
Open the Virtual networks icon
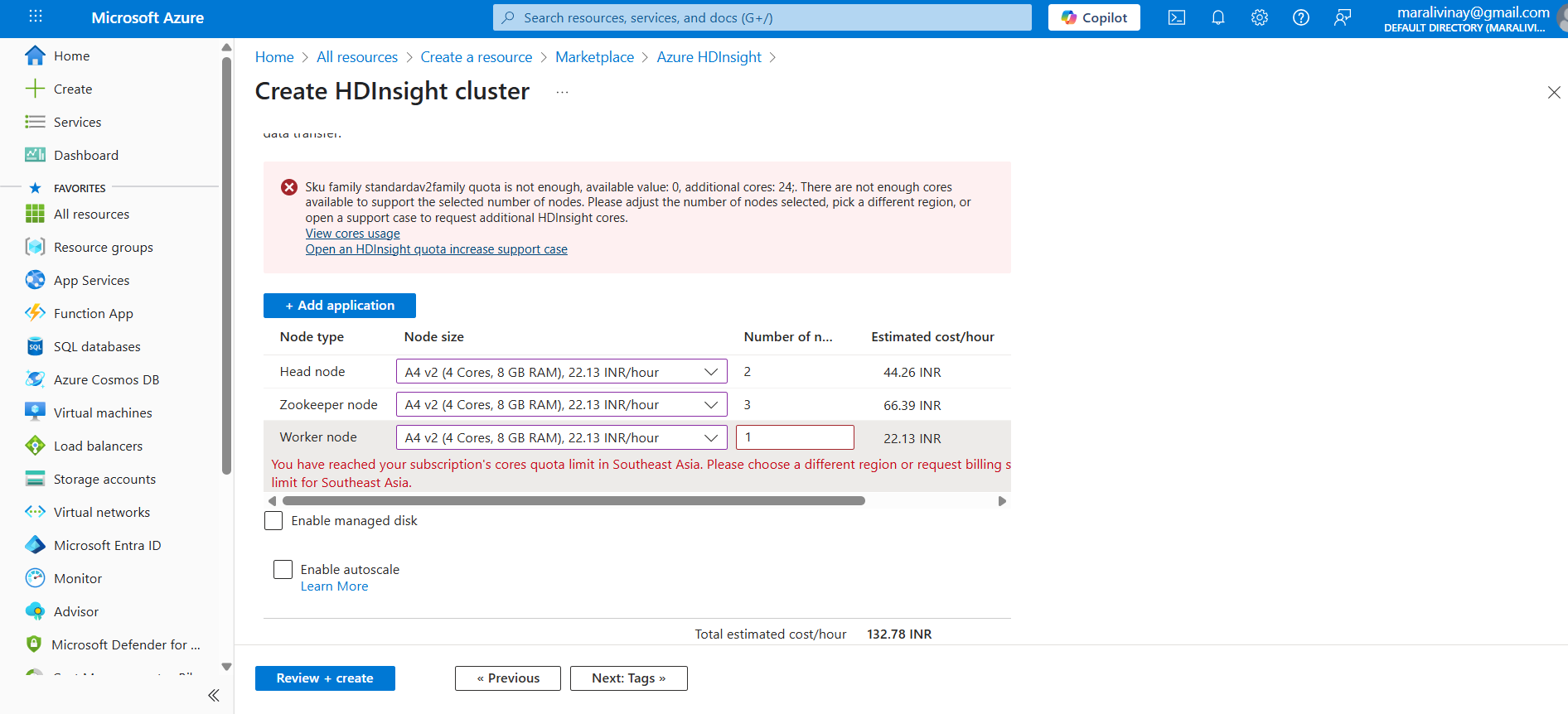[35, 512]
